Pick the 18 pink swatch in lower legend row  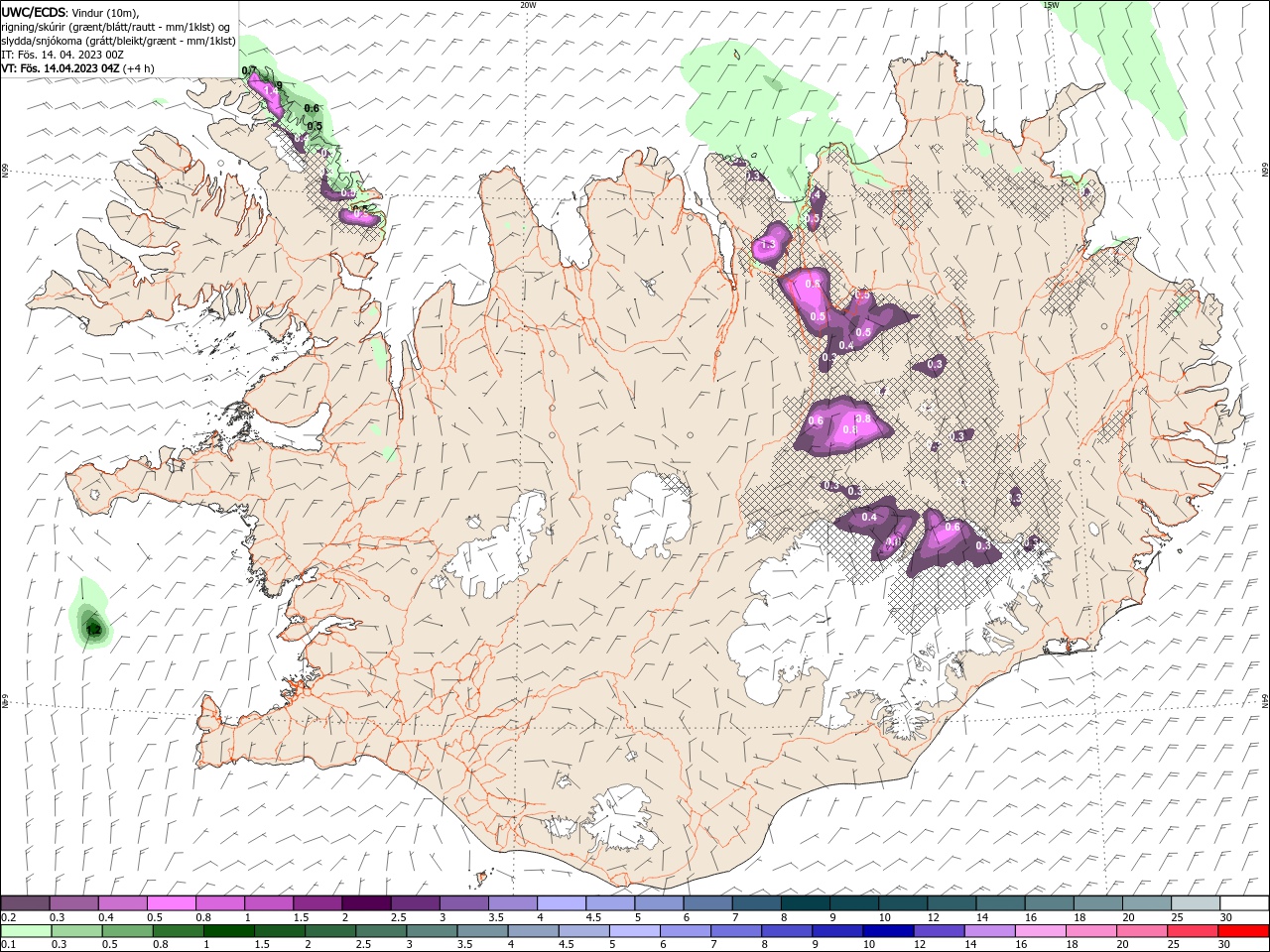(1089, 931)
